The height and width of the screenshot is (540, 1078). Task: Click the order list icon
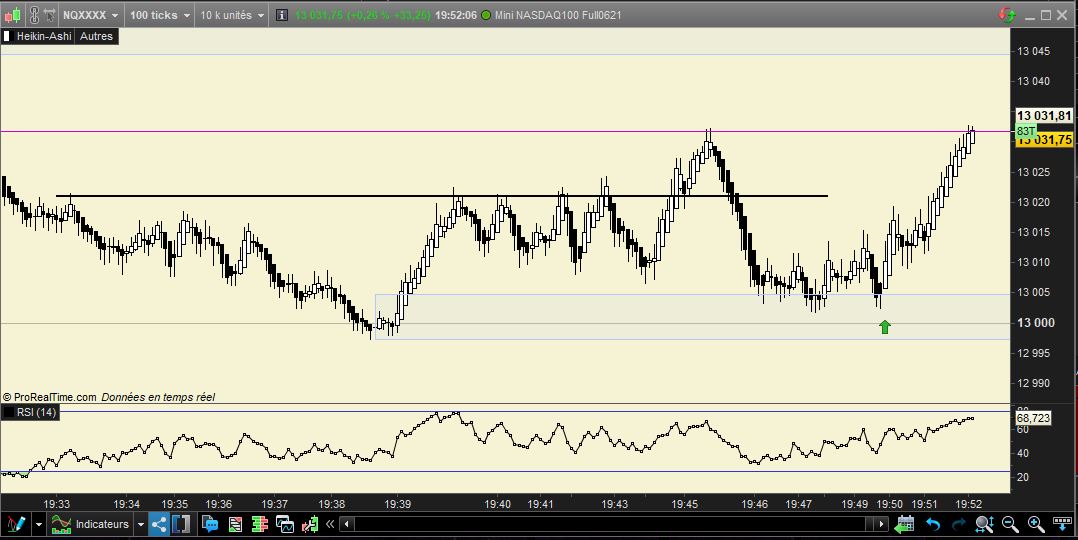pyautogui.click(x=235, y=524)
